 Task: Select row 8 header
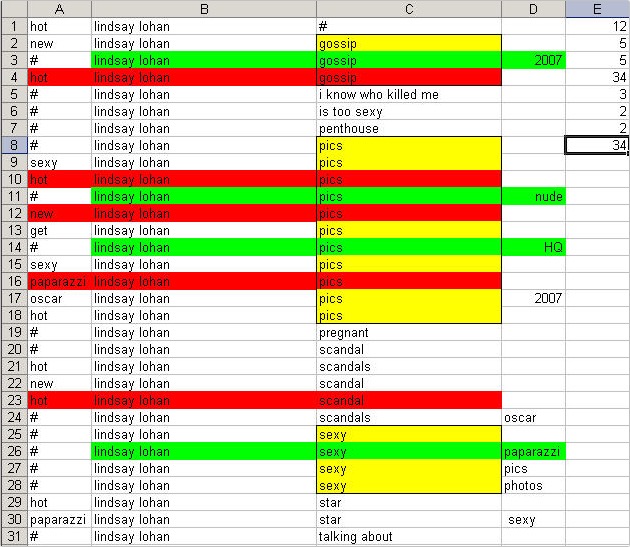(x=14, y=145)
